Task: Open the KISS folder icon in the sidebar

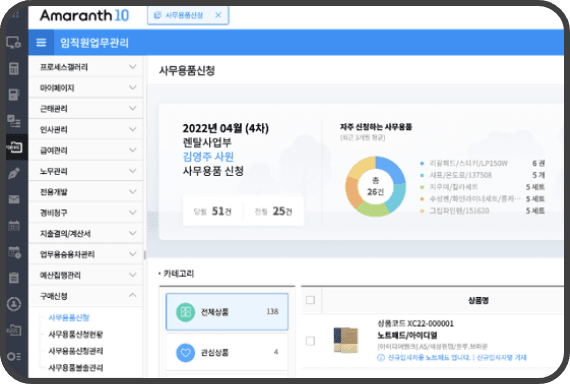Action: click(x=14, y=330)
